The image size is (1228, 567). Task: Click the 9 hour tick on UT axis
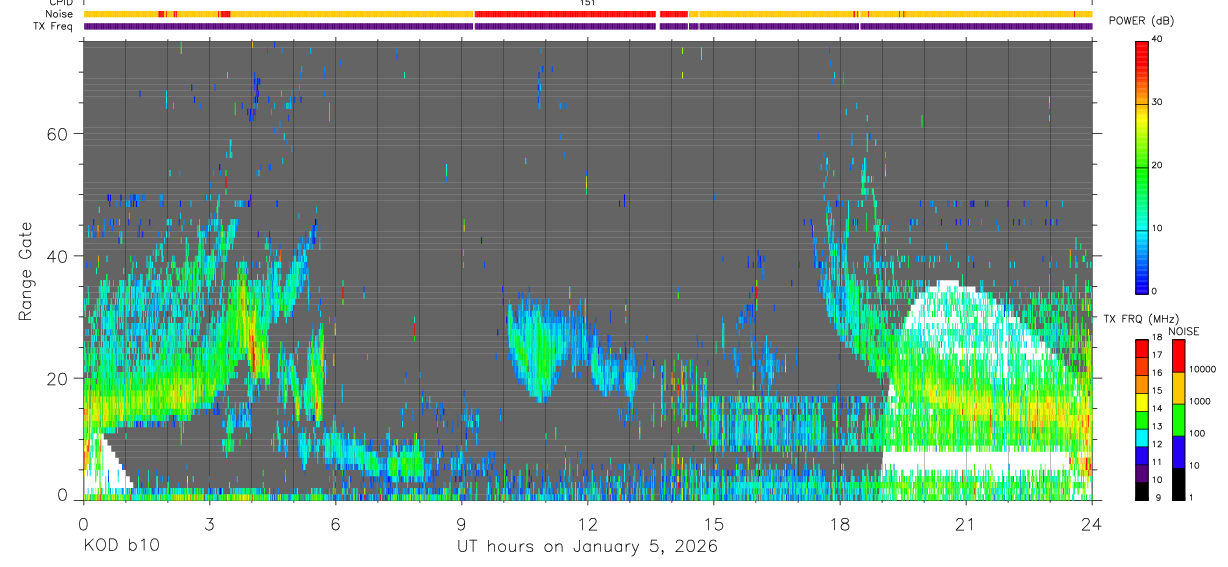click(x=461, y=523)
